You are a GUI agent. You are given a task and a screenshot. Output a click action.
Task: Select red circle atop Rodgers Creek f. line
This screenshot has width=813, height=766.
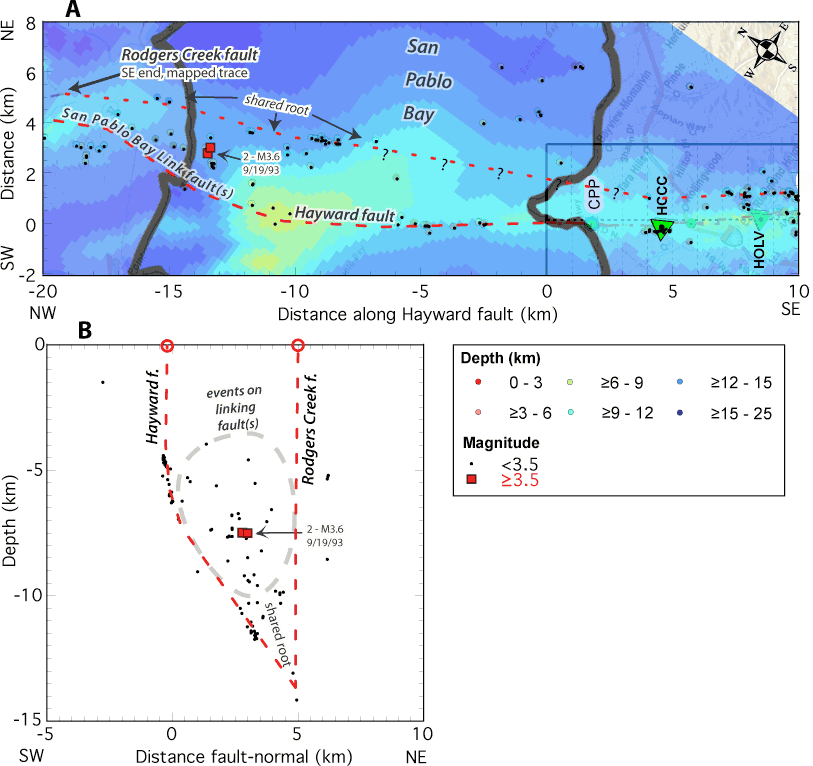coord(297,345)
